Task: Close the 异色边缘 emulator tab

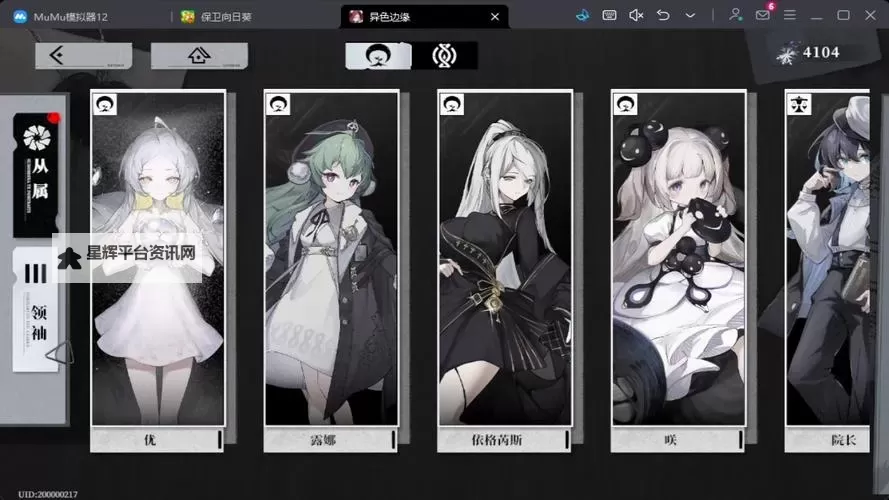Action: (x=495, y=16)
